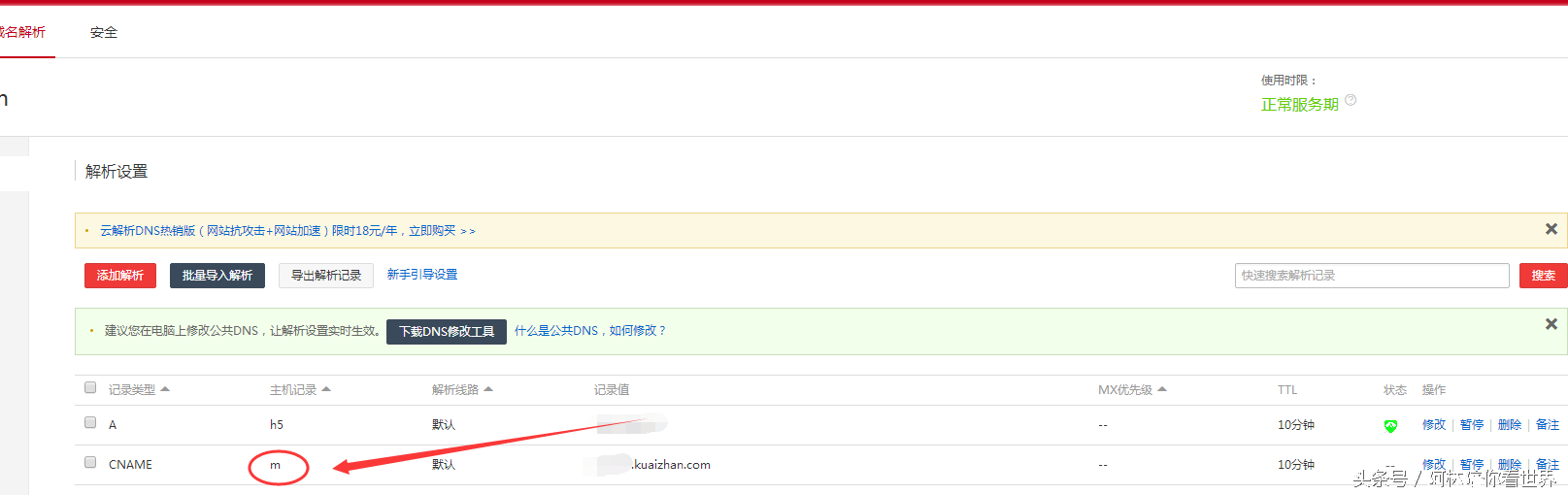Viewport: 1568px width, 495px height.
Task: Click the 记录值 column header
Action: pyautogui.click(x=612, y=390)
